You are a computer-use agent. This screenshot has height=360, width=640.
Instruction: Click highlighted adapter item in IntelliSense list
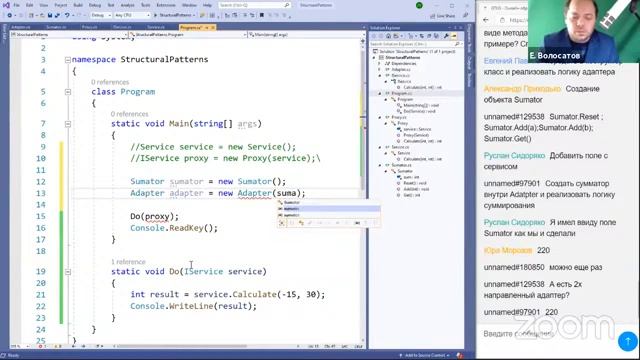pos(329,209)
